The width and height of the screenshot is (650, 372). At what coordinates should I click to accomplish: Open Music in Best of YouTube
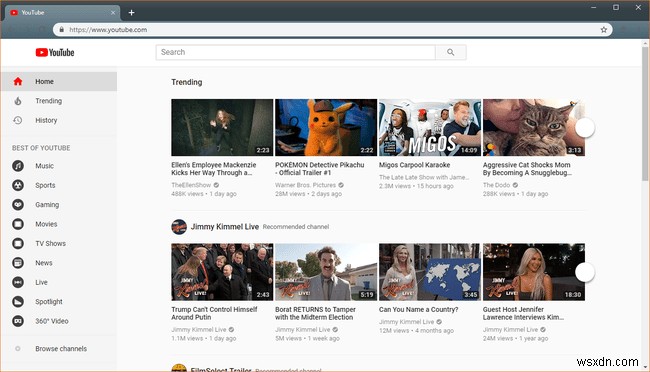(59, 166)
